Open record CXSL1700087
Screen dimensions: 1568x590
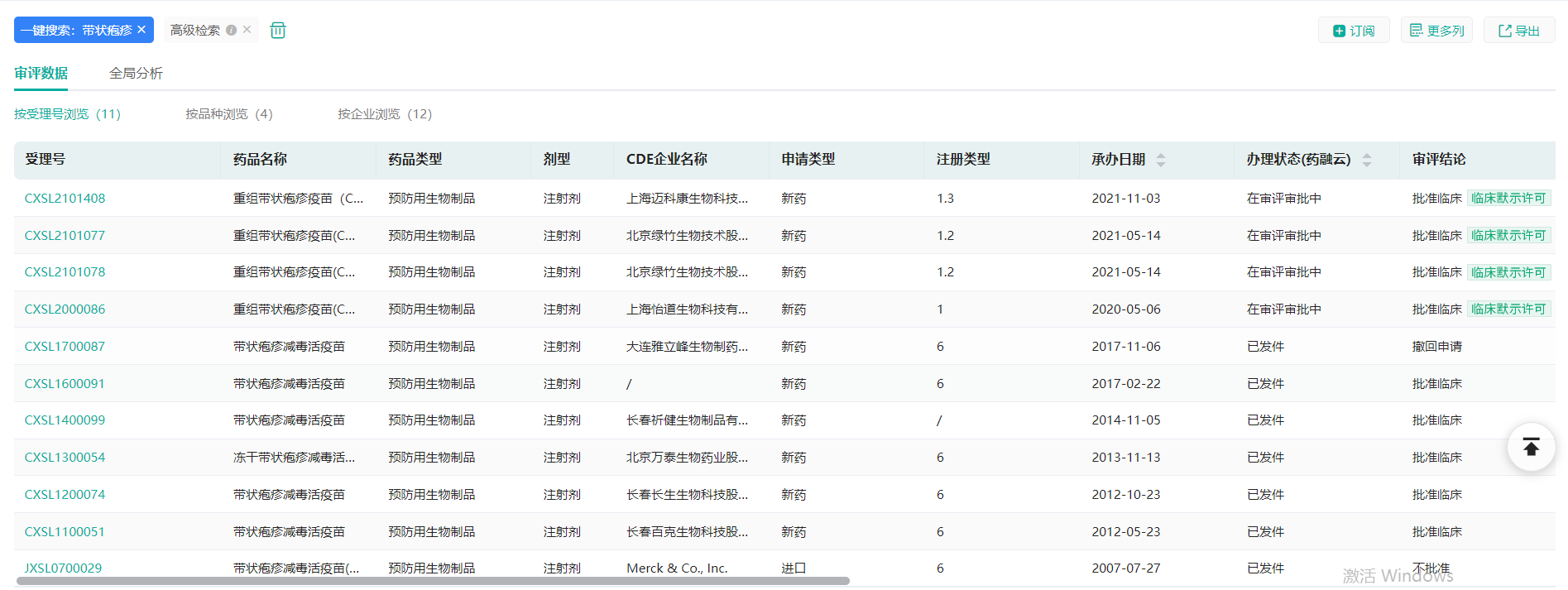coord(65,347)
